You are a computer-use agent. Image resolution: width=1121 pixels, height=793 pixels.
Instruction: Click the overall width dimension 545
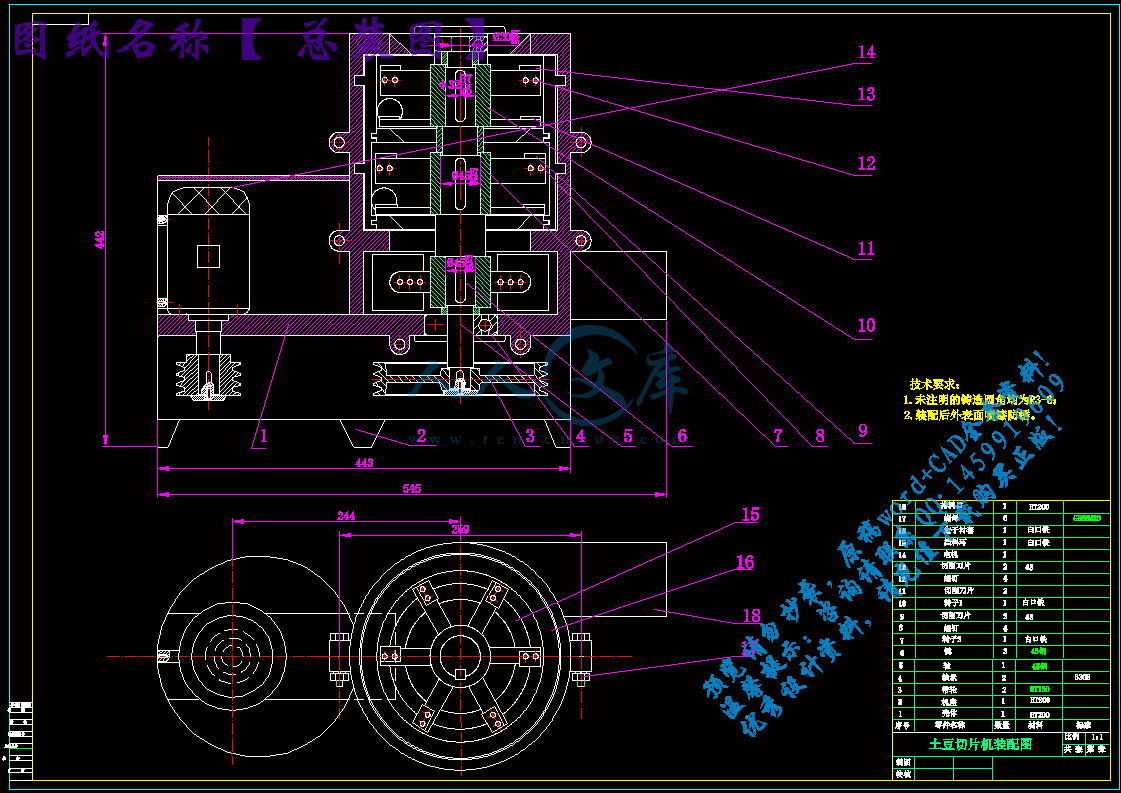412,488
